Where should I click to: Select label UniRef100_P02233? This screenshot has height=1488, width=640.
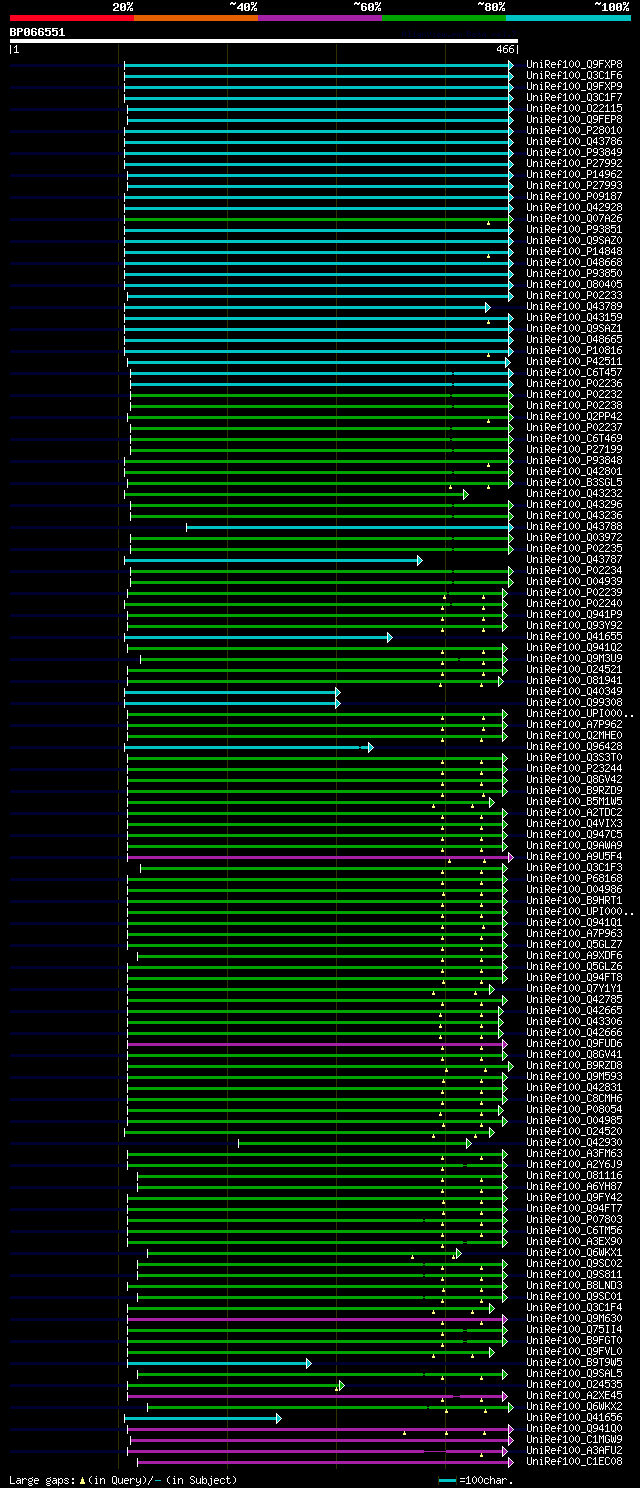[574, 295]
